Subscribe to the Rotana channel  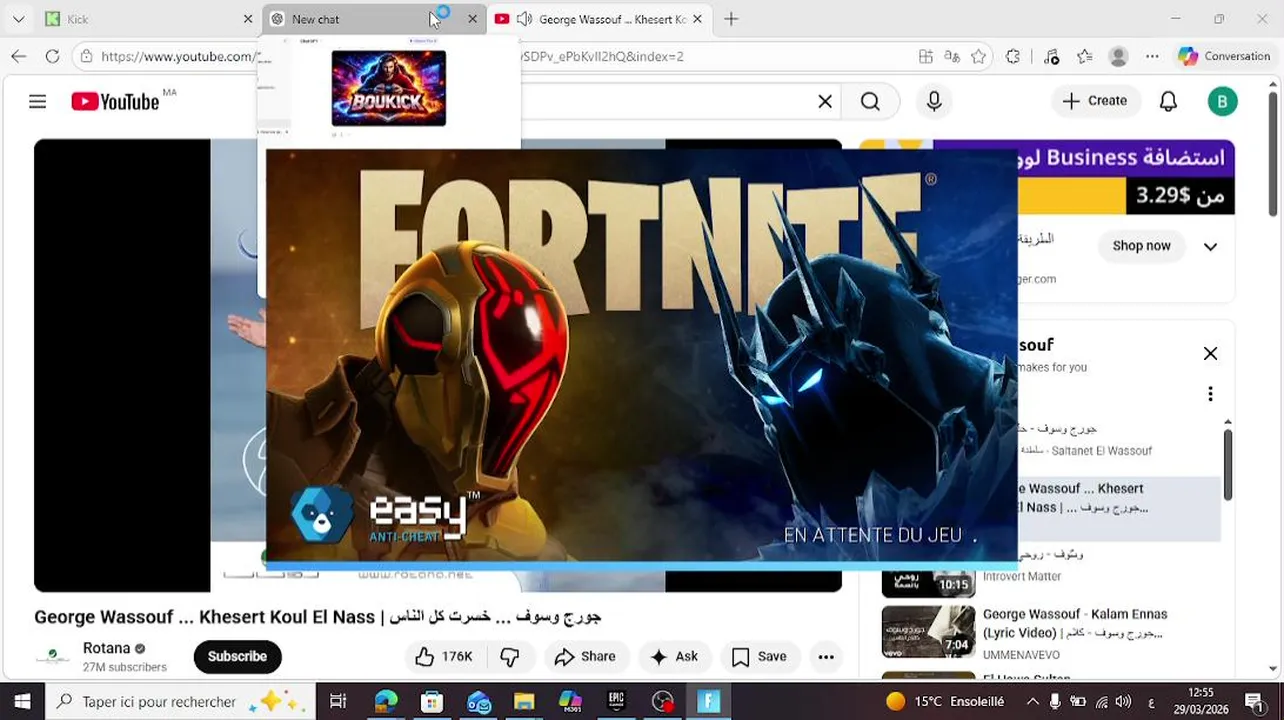[x=237, y=657]
